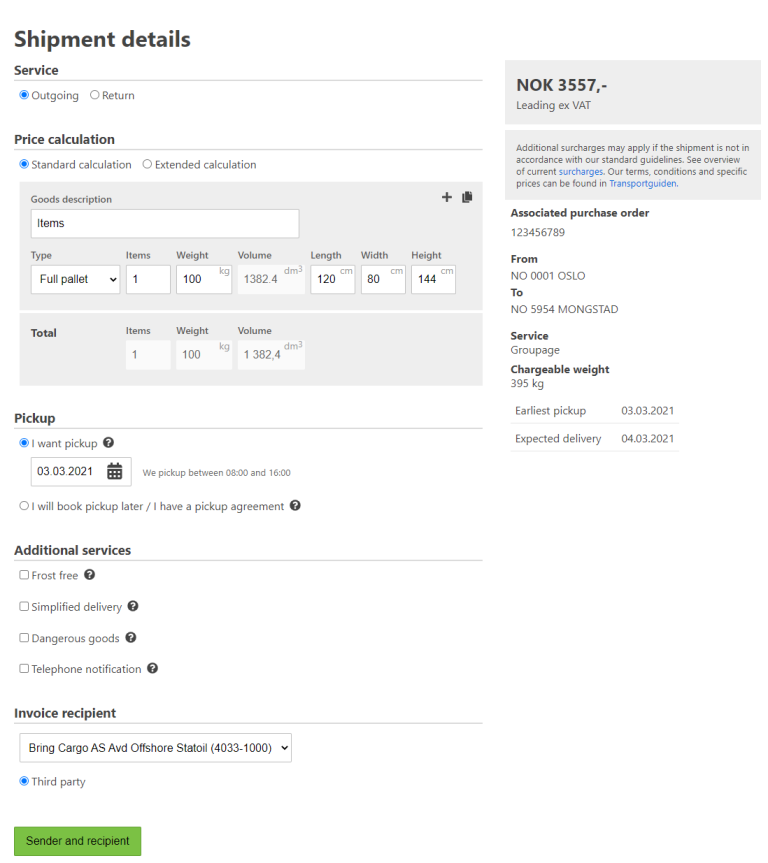Click the Sender and recipient button

[x=78, y=841]
